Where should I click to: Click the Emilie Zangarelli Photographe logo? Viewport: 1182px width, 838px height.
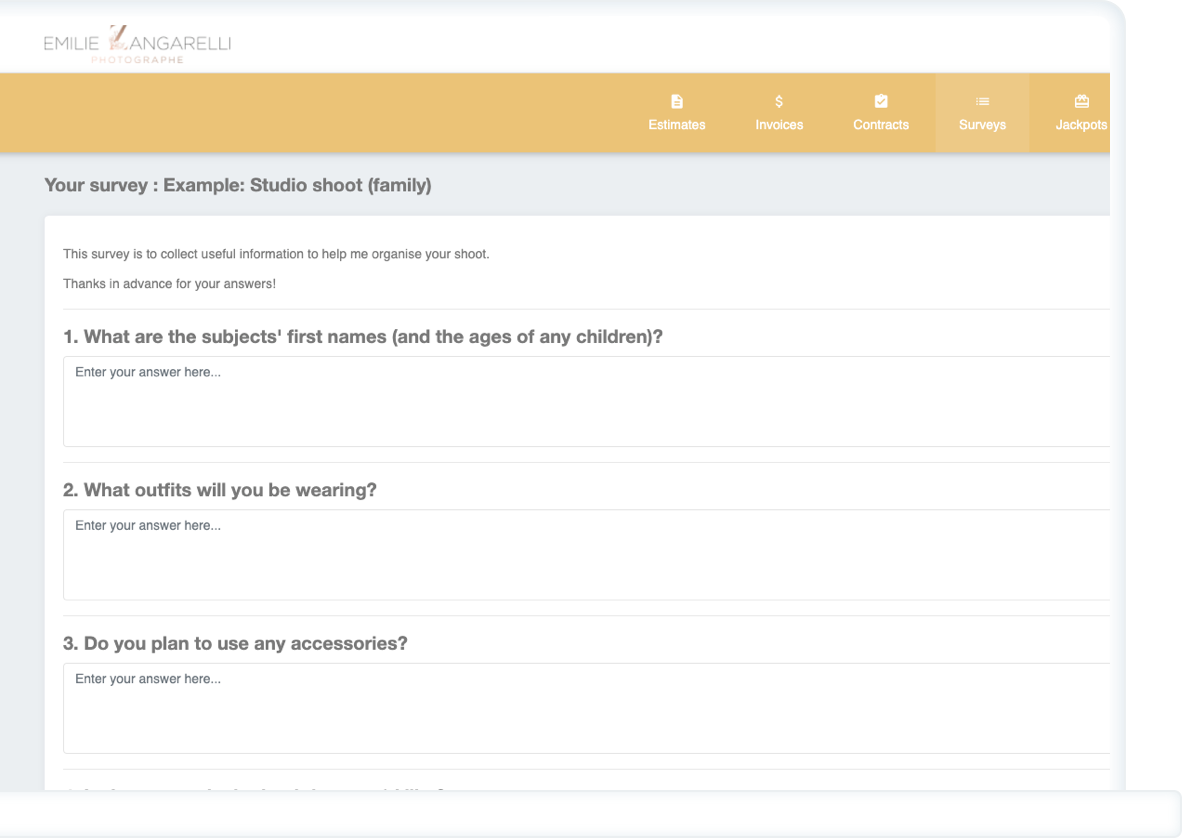pos(137,44)
